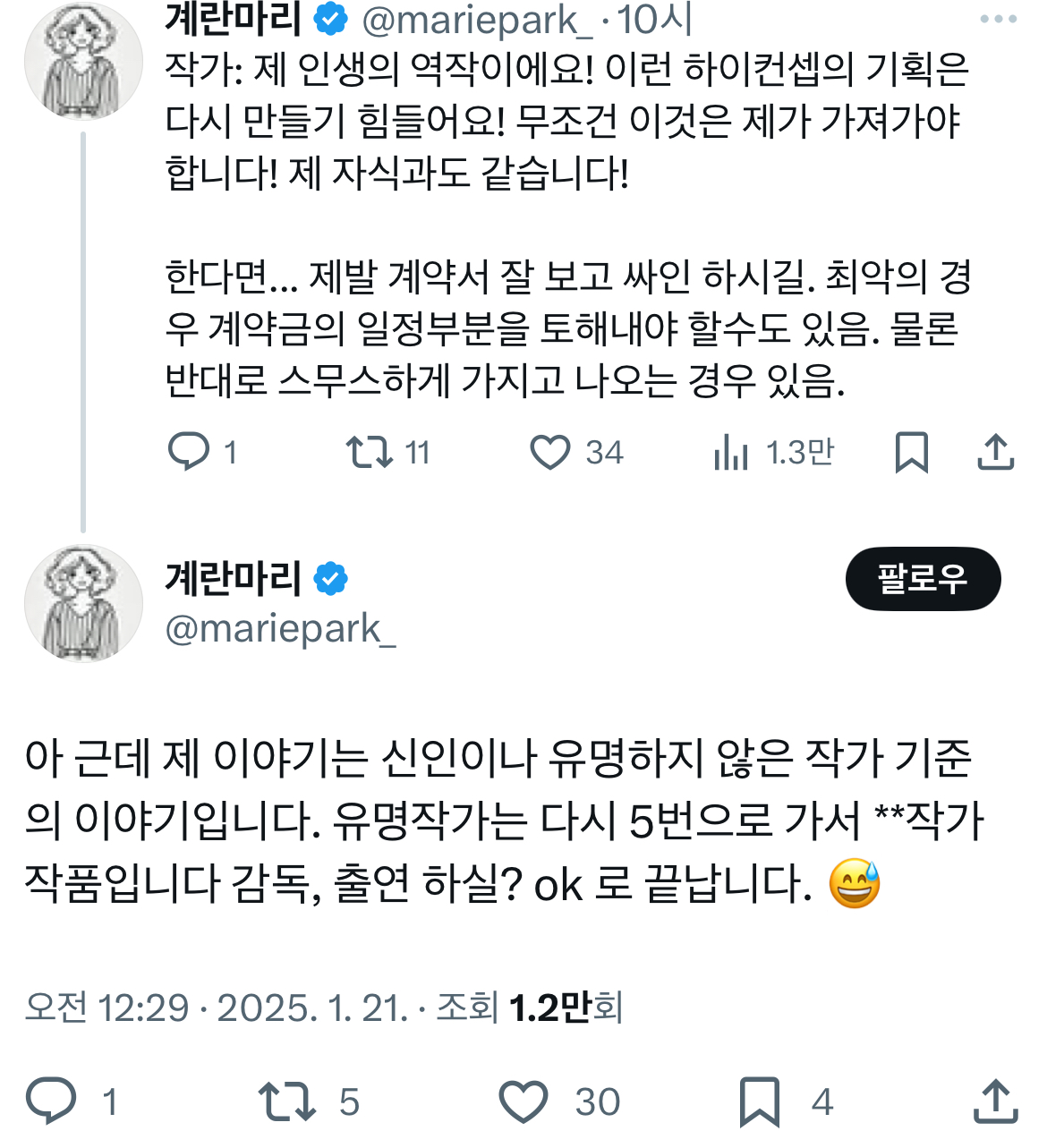Bookmark the main tweet with 4 bookmarks
1047x1148 pixels.
pos(760,1101)
